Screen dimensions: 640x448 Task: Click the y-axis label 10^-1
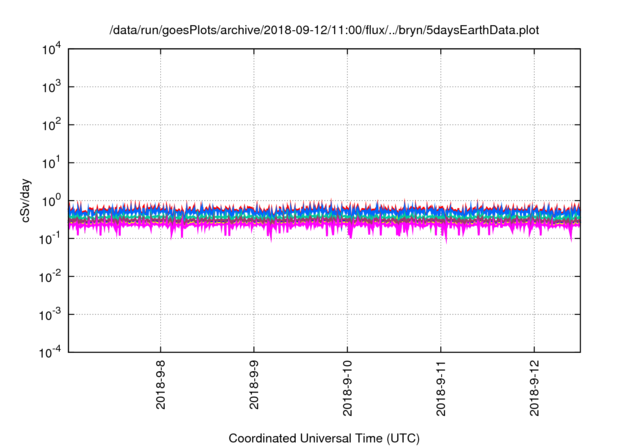click(51, 239)
